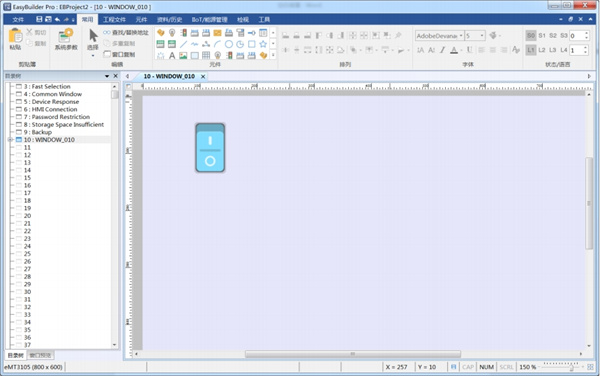Switch to language L4
600x376 pixels.
pos(564,50)
